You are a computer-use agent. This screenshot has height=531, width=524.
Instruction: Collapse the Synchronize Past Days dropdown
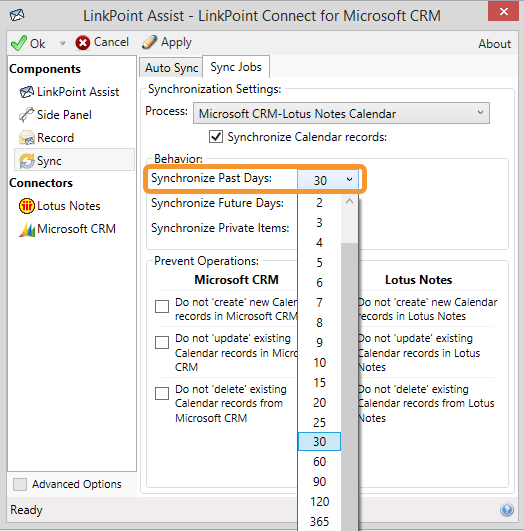tap(349, 179)
